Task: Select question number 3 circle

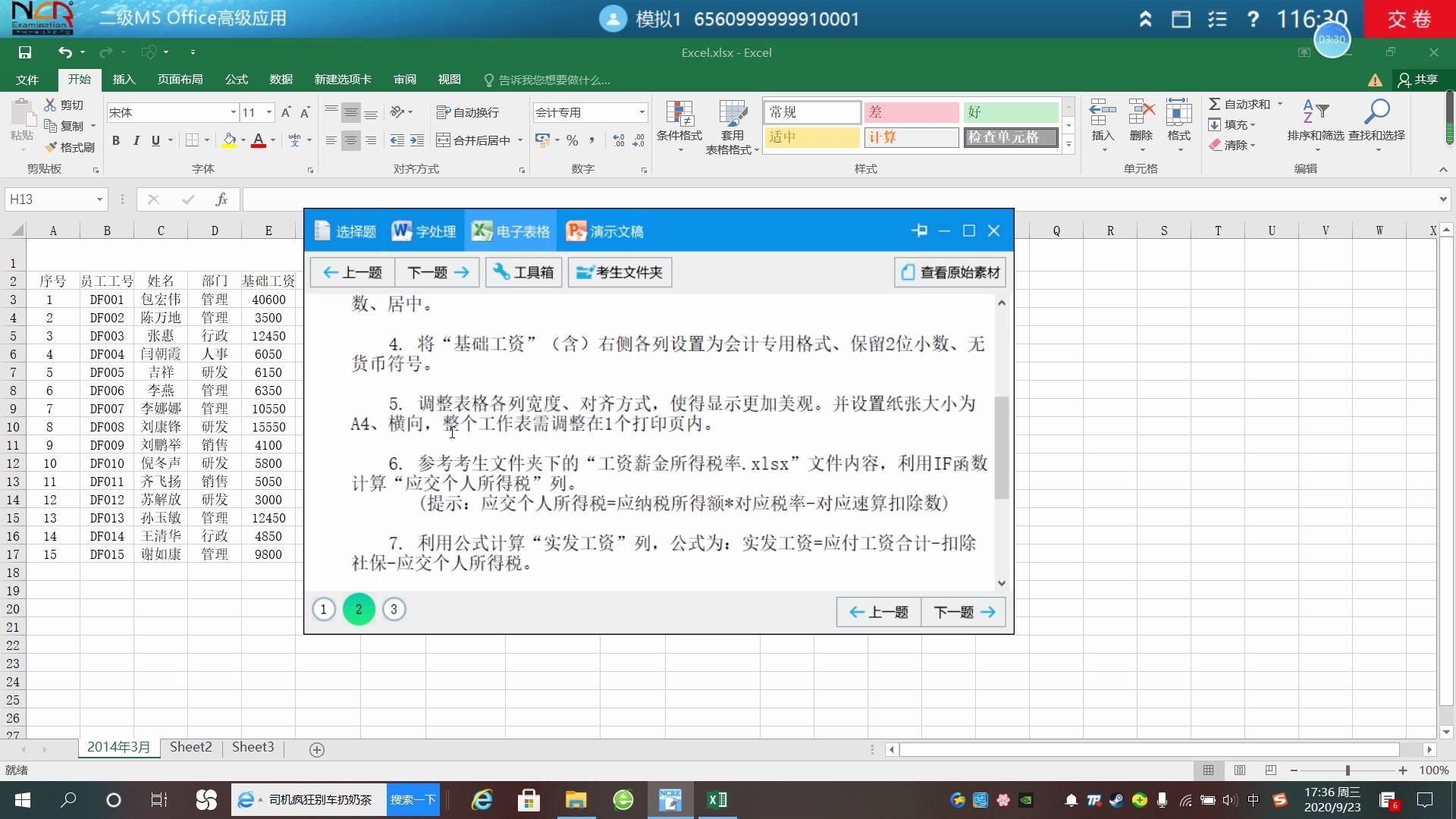Action: (394, 610)
